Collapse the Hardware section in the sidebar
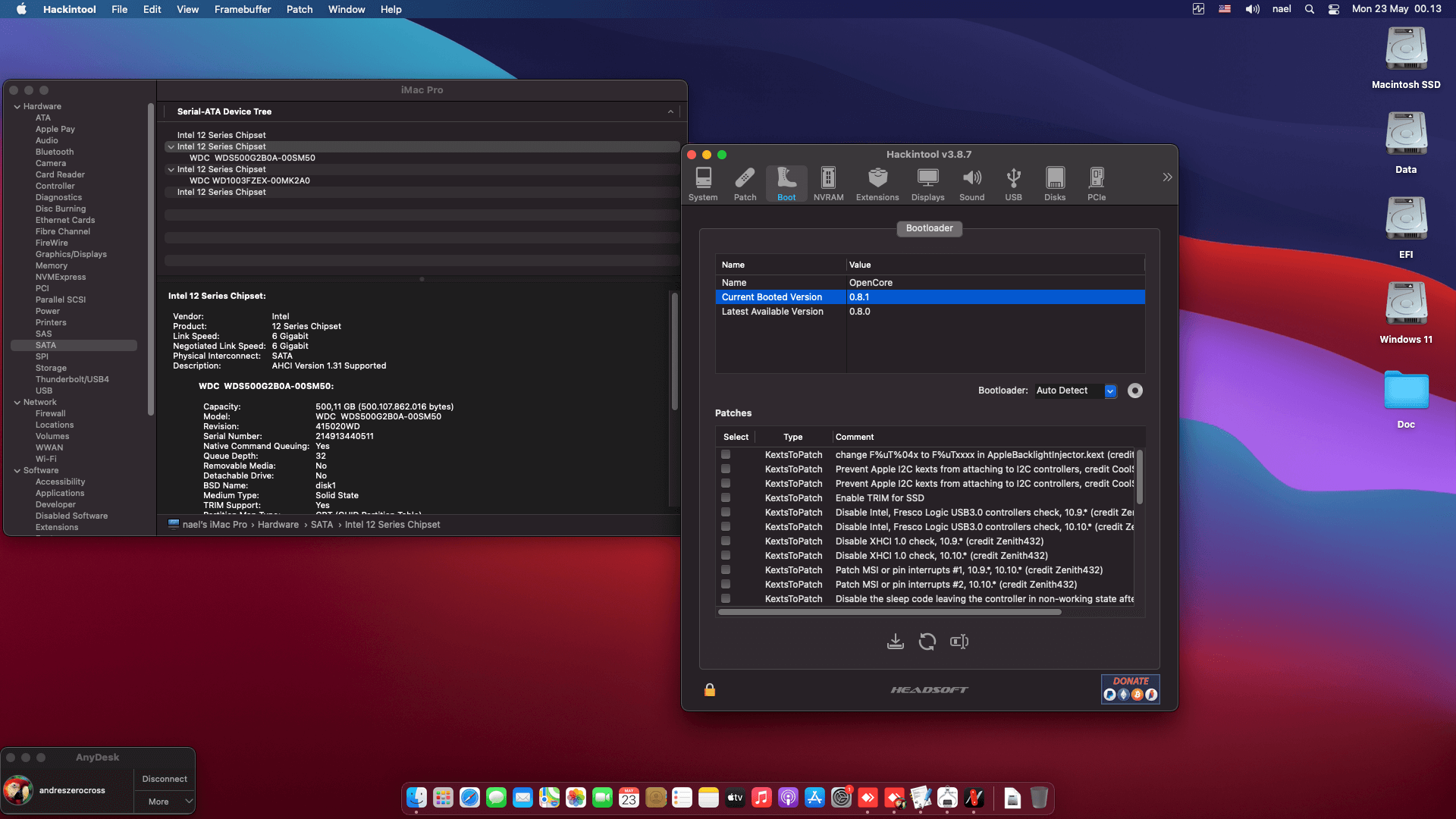This screenshot has width=1456, height=819. [17, 106]
